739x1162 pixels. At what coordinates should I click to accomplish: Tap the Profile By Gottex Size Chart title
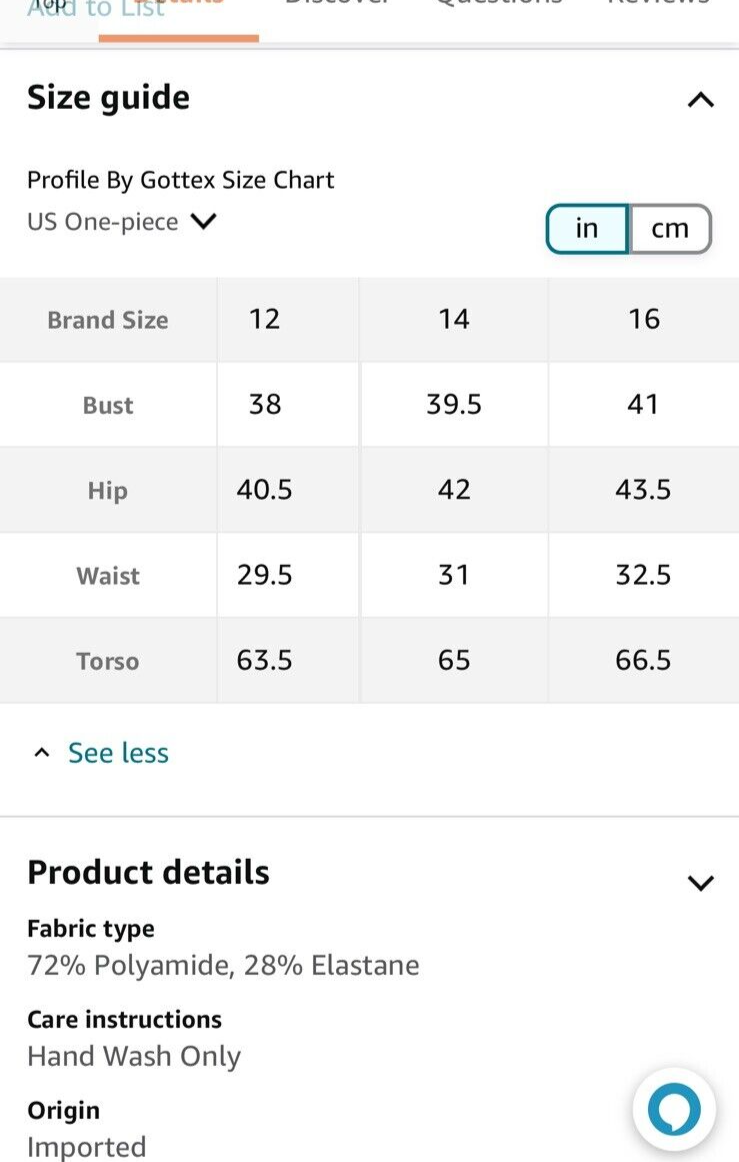click(x=181, y=180)
